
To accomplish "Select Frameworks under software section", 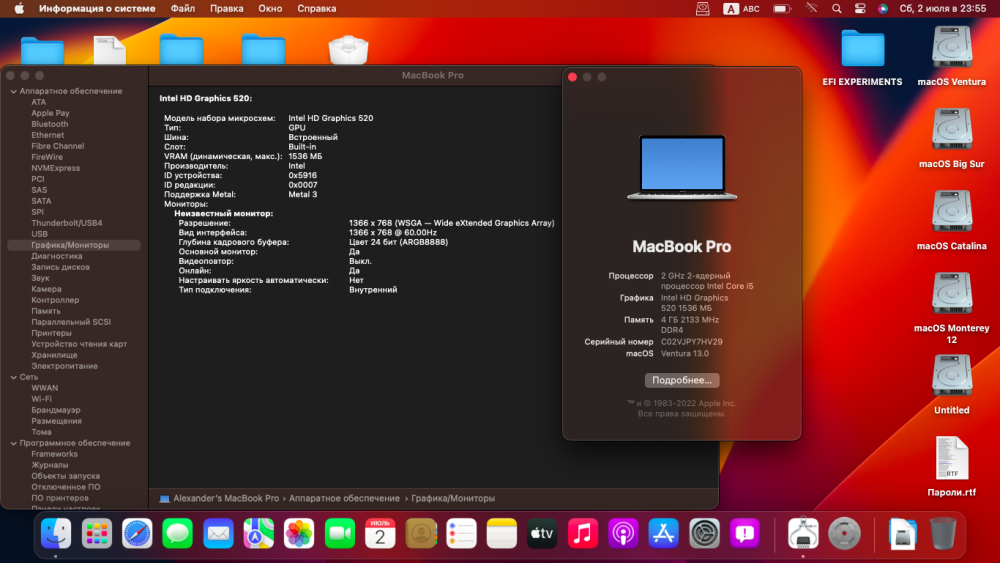I will point(54,454).
